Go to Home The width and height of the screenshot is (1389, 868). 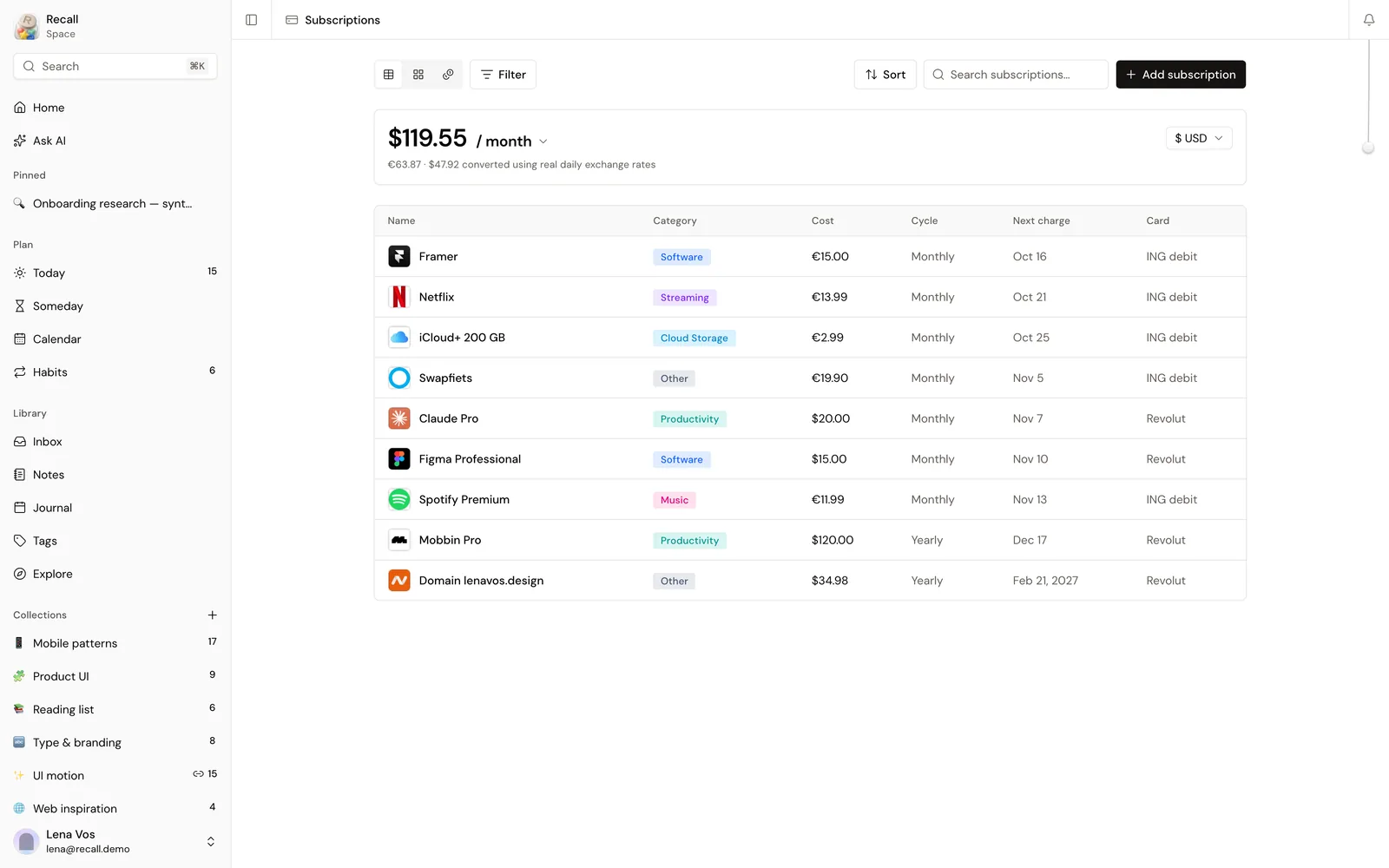click(x=115, y=108)
